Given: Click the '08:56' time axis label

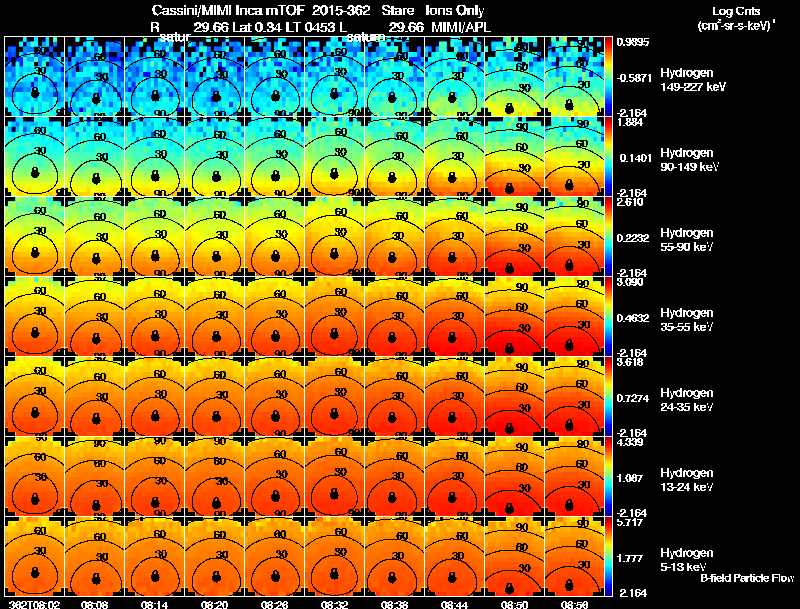Looking at the screenshot, I should pyautogui.click(x=574, y=604).
